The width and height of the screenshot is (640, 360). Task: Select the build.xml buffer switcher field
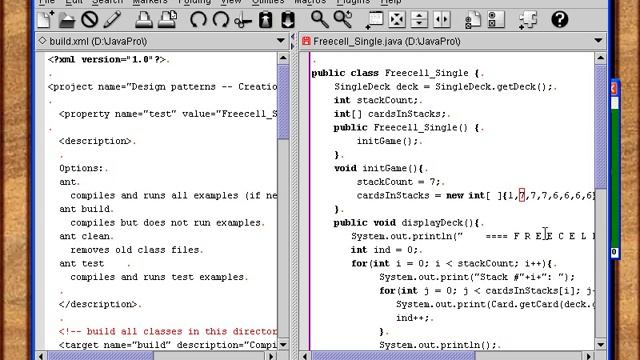pos(162,41)
